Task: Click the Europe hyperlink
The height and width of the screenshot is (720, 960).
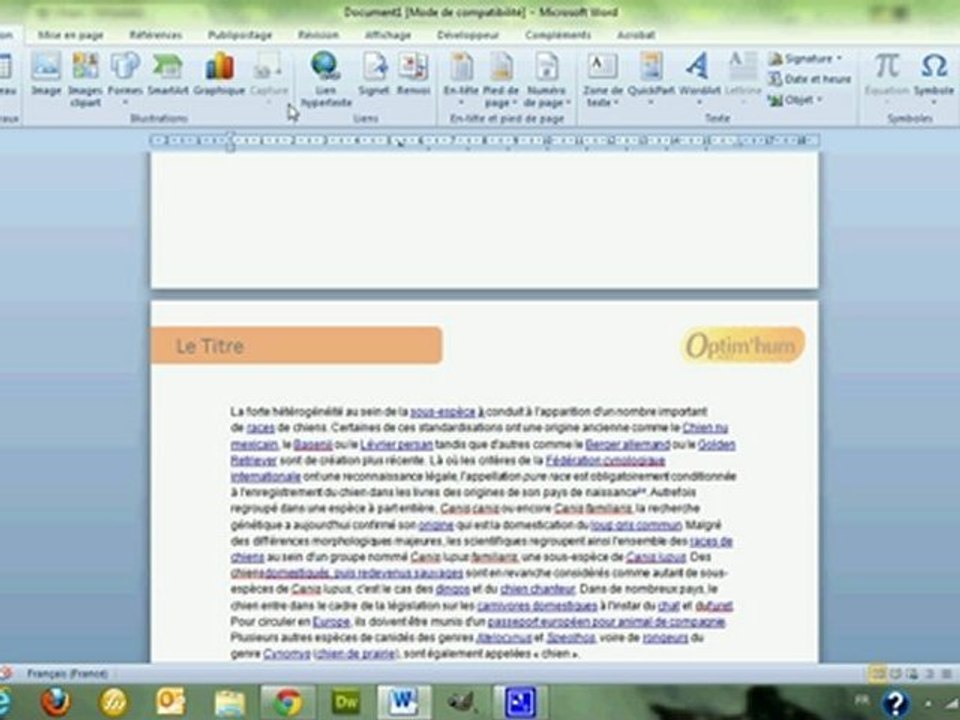Action: click(x=331, y=622)
